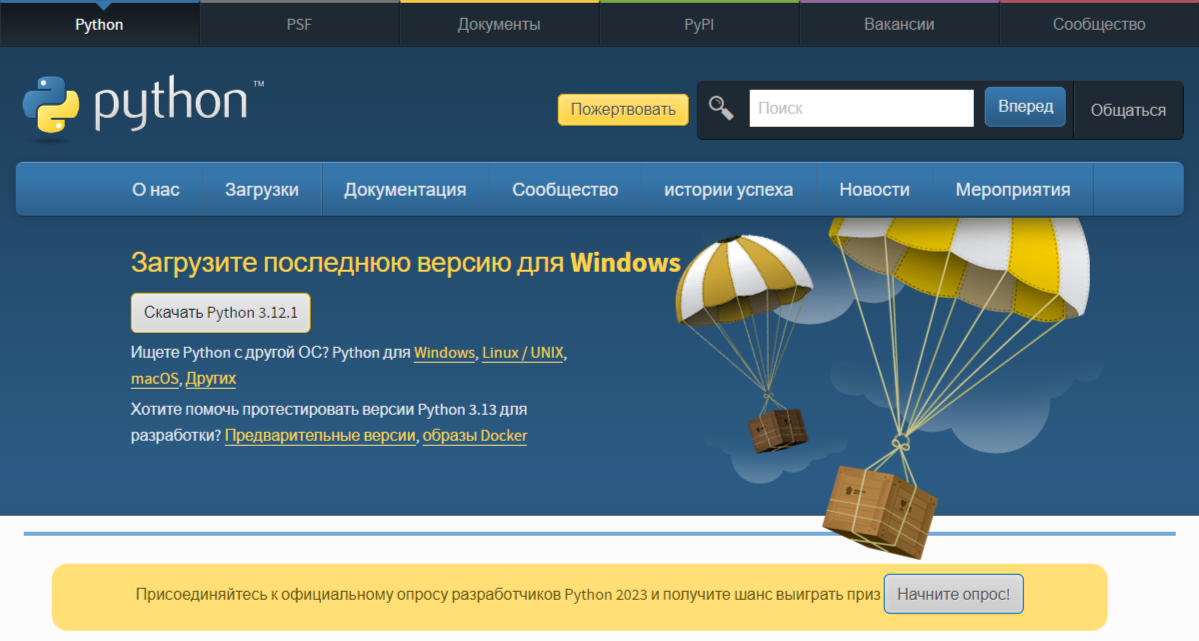Open the Общаться dropdown
The width and height of the screenshot is (1199, 641).
click(x=1128, y=110)
